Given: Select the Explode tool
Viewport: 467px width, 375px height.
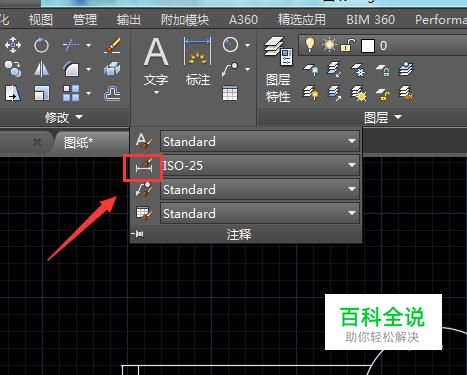Looking at the screenshot, I should tap(112, 69).
